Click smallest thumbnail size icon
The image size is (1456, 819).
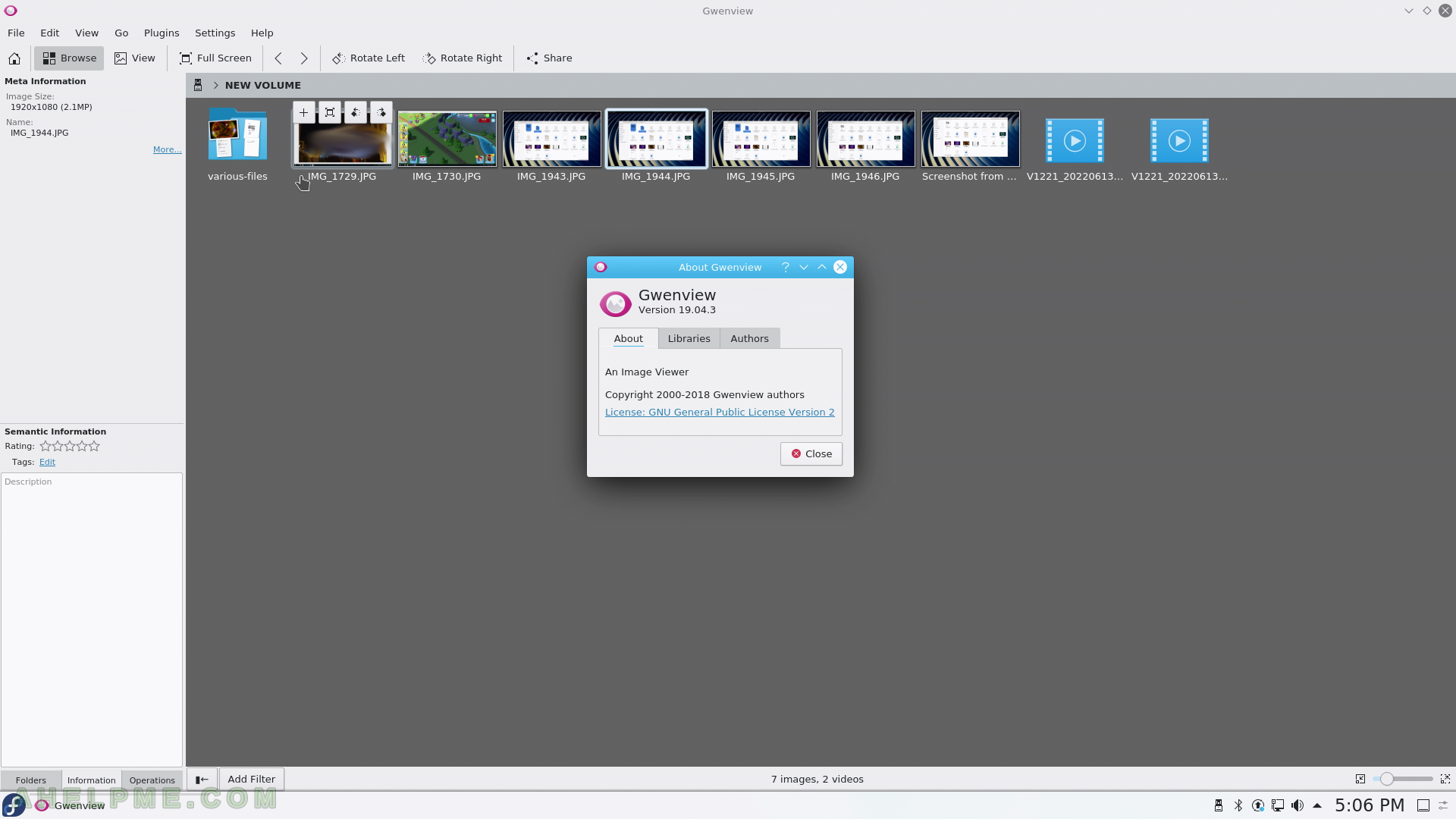(x=1360, y=779)
